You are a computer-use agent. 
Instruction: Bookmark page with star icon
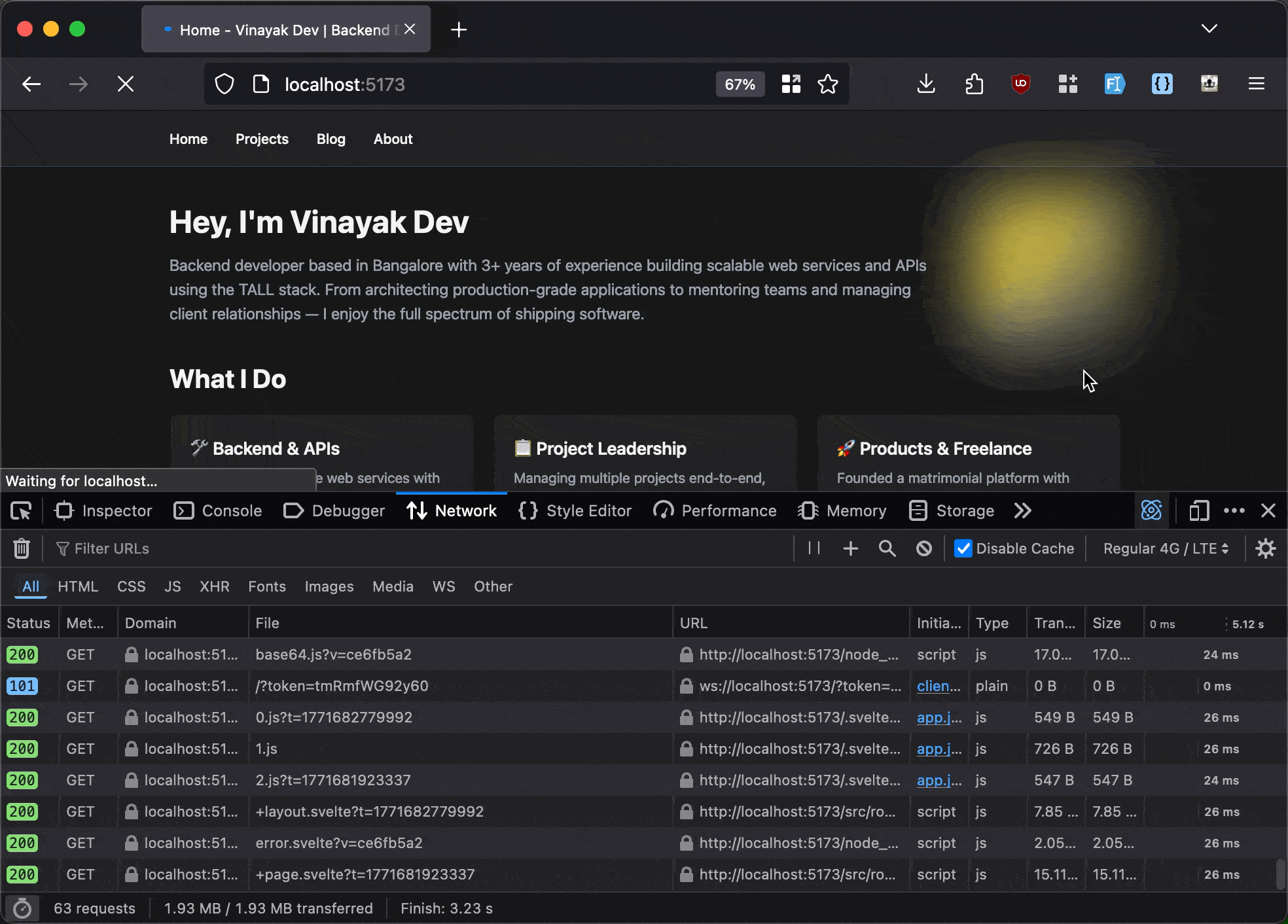[x=827, y=84]
